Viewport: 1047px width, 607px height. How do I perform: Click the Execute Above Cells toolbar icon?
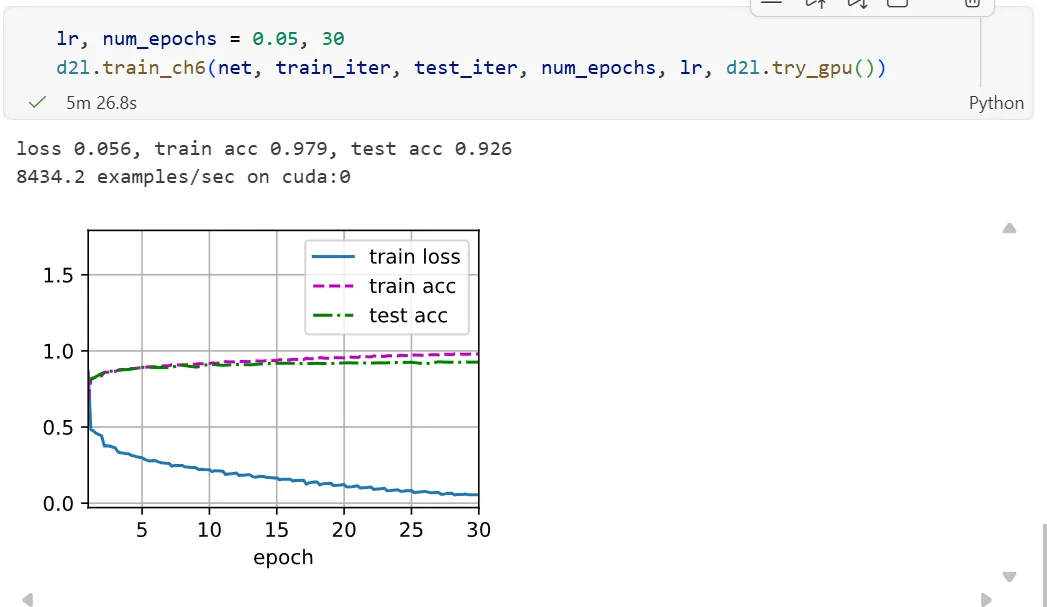coord(815,3)
